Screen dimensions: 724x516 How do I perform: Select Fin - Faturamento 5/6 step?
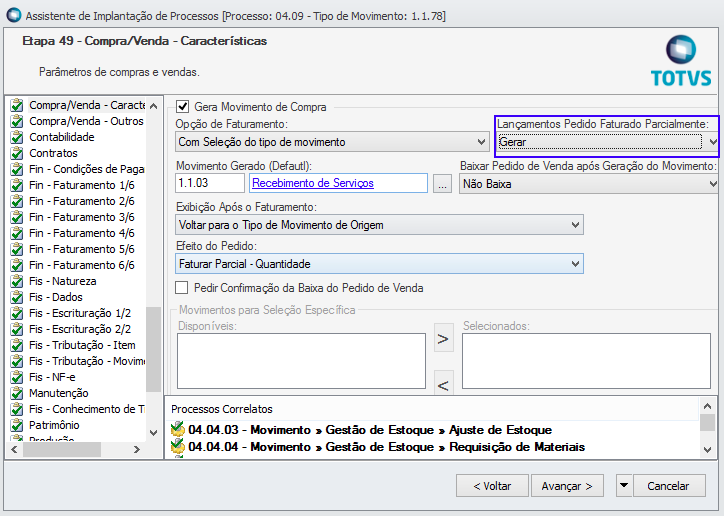(82, 249)
